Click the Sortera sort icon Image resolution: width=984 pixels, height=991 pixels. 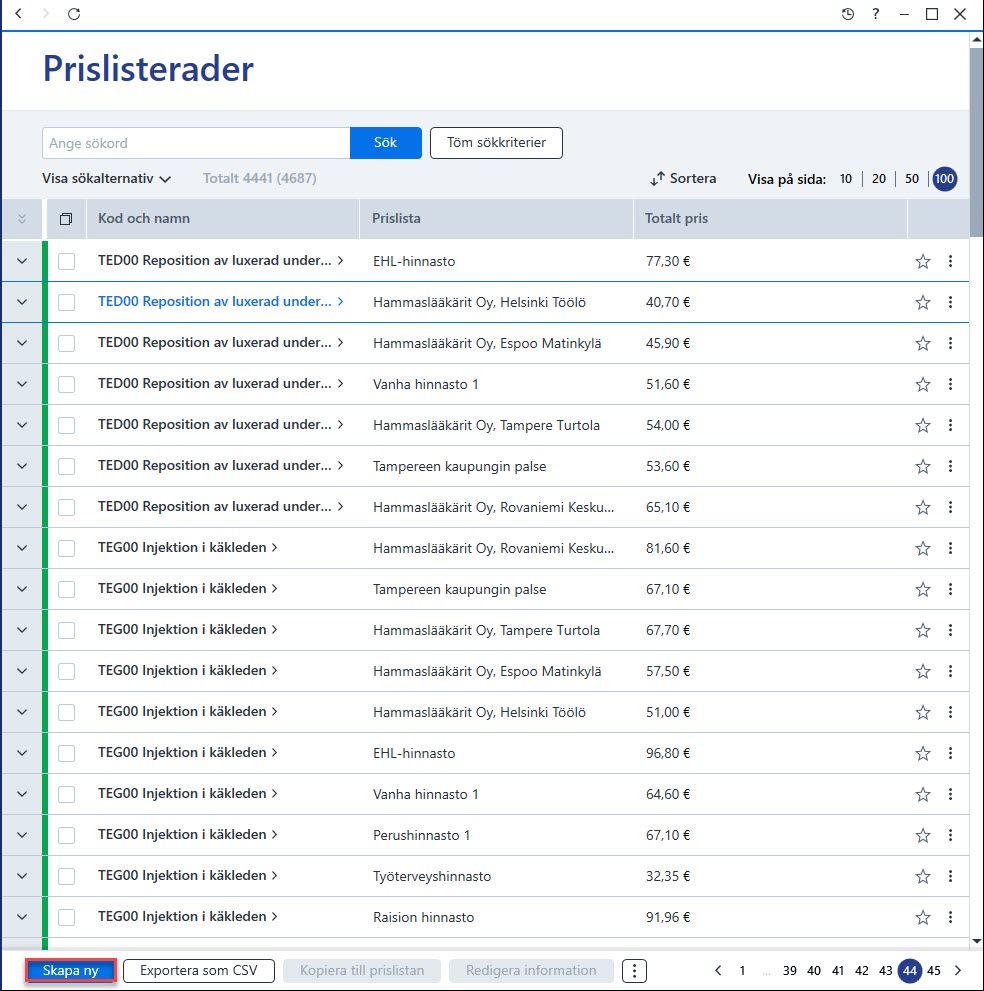tap(657, 179)
